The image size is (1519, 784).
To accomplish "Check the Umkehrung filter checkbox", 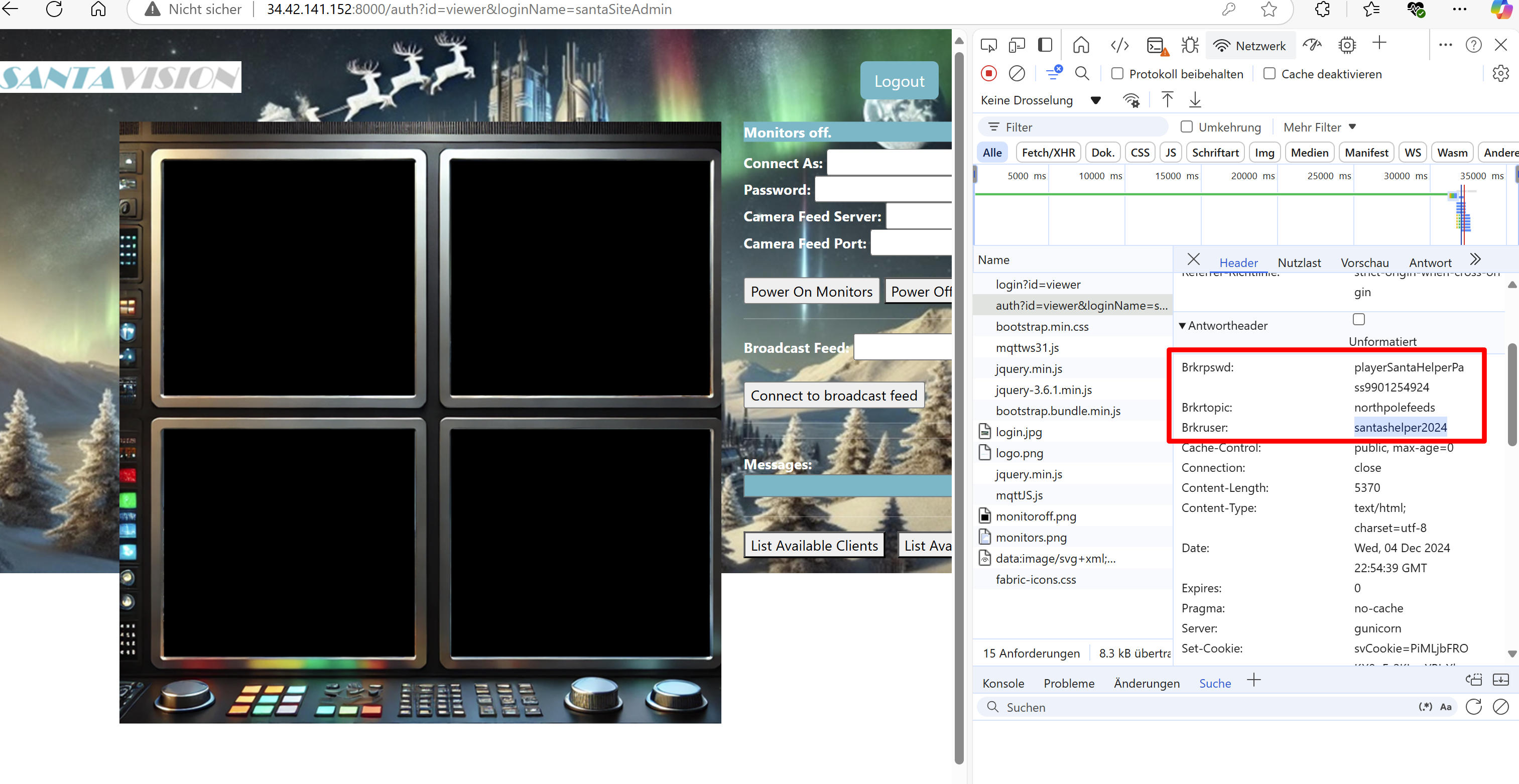I will coord(1186,127).
